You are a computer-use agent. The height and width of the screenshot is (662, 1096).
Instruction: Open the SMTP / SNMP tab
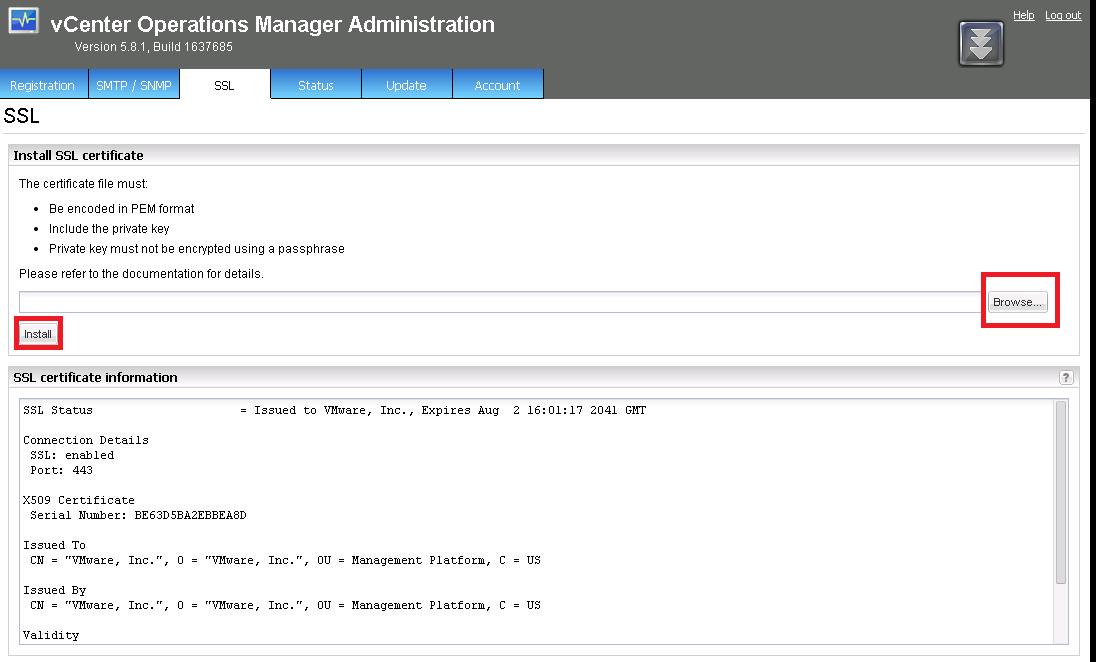pos(134,85)
